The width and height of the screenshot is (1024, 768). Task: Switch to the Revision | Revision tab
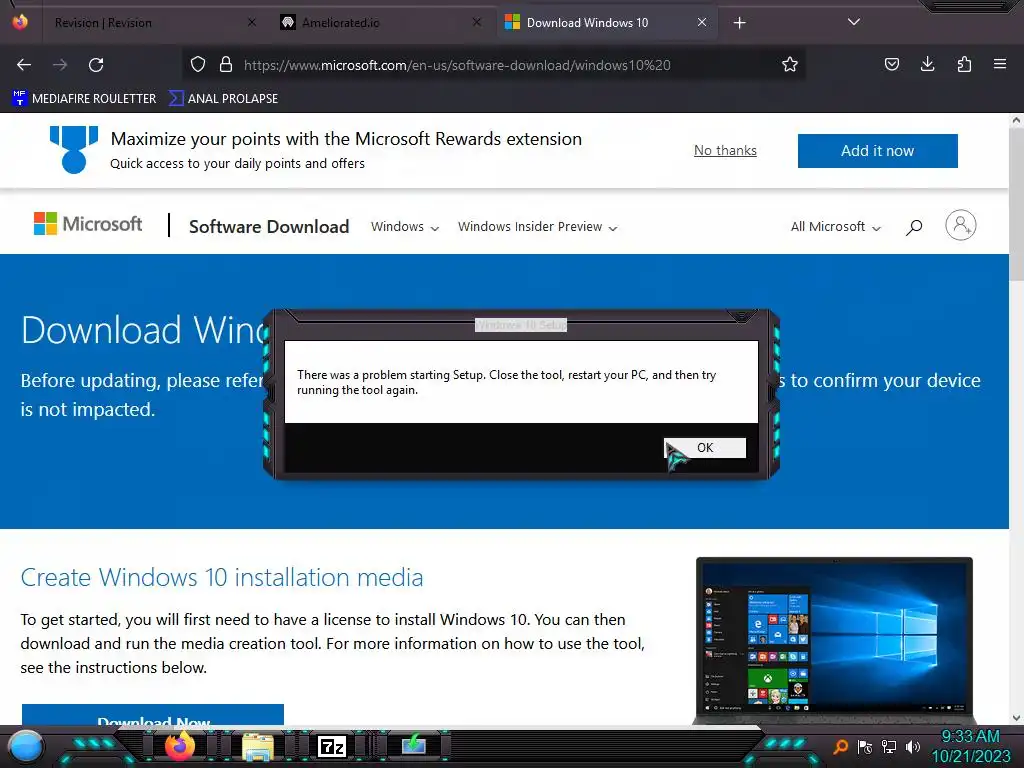click(x=154, y=23)
